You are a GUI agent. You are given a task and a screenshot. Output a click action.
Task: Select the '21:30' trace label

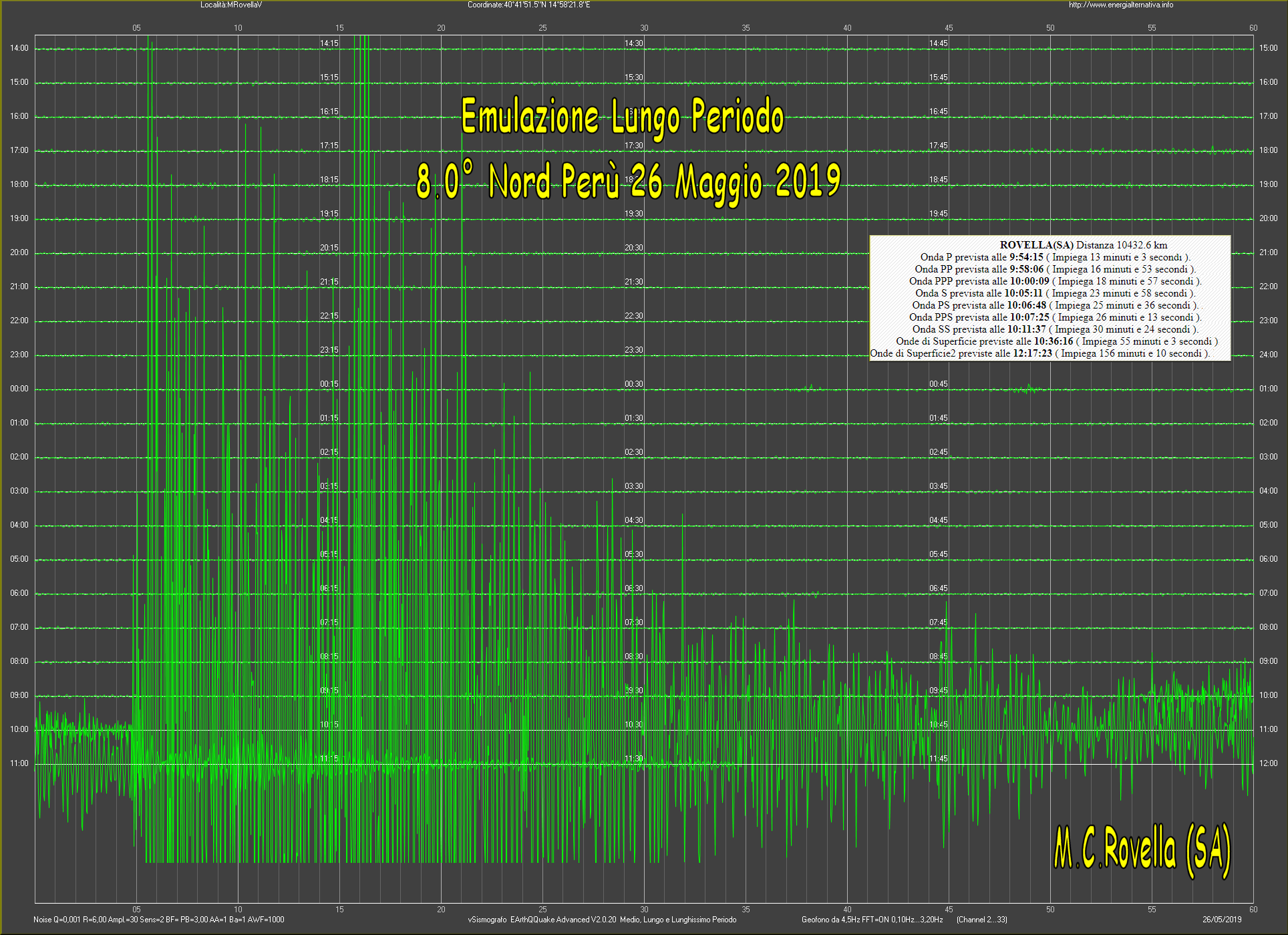[634, 282]
